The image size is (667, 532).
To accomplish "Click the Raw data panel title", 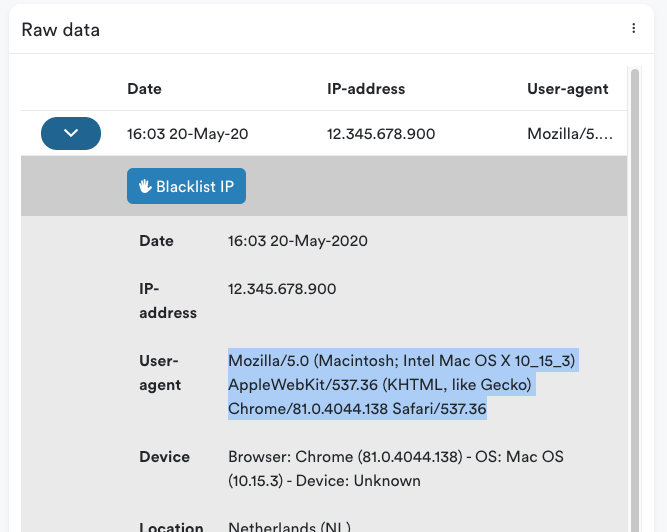I will coord(61,30).
